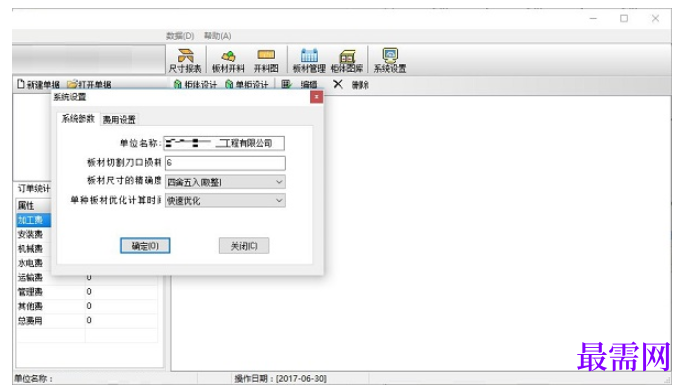Open the 板材开料 panel cutting tool

pyautogui.click(x=228, y=61)
